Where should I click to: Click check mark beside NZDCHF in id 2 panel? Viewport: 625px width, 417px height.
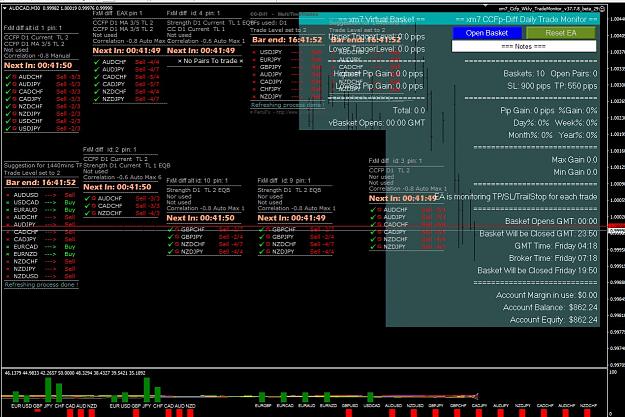[x=87, y=213]
